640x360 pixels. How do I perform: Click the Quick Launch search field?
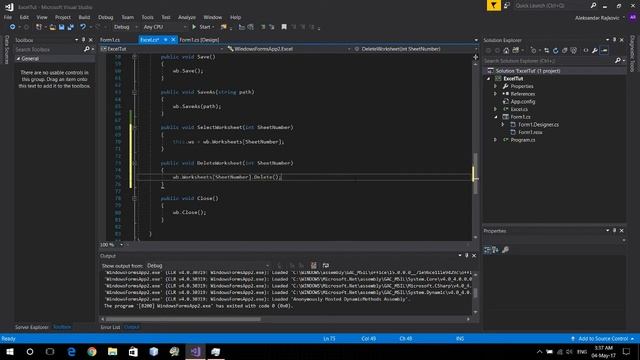coord(552,6)
